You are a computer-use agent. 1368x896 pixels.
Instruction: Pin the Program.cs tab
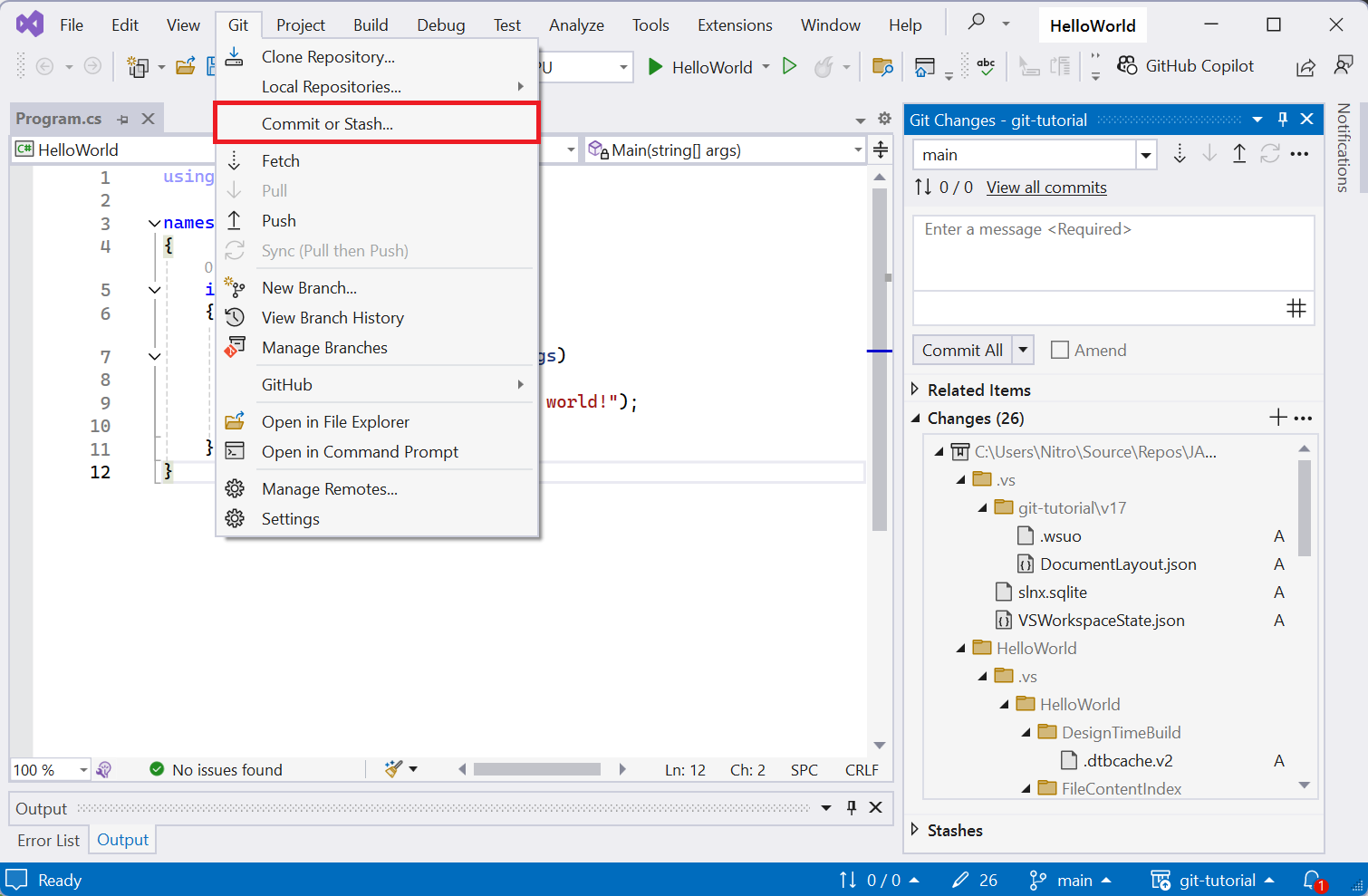coord(123,120)
